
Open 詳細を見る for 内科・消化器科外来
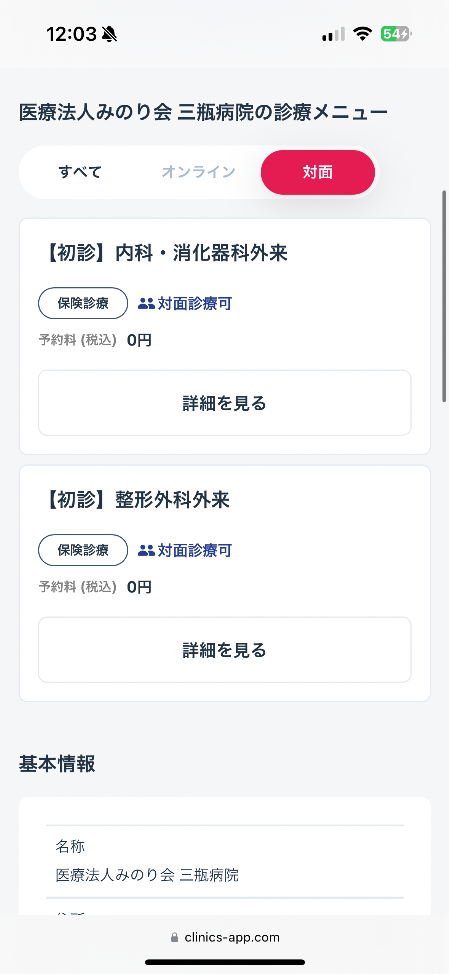[225, 403]
